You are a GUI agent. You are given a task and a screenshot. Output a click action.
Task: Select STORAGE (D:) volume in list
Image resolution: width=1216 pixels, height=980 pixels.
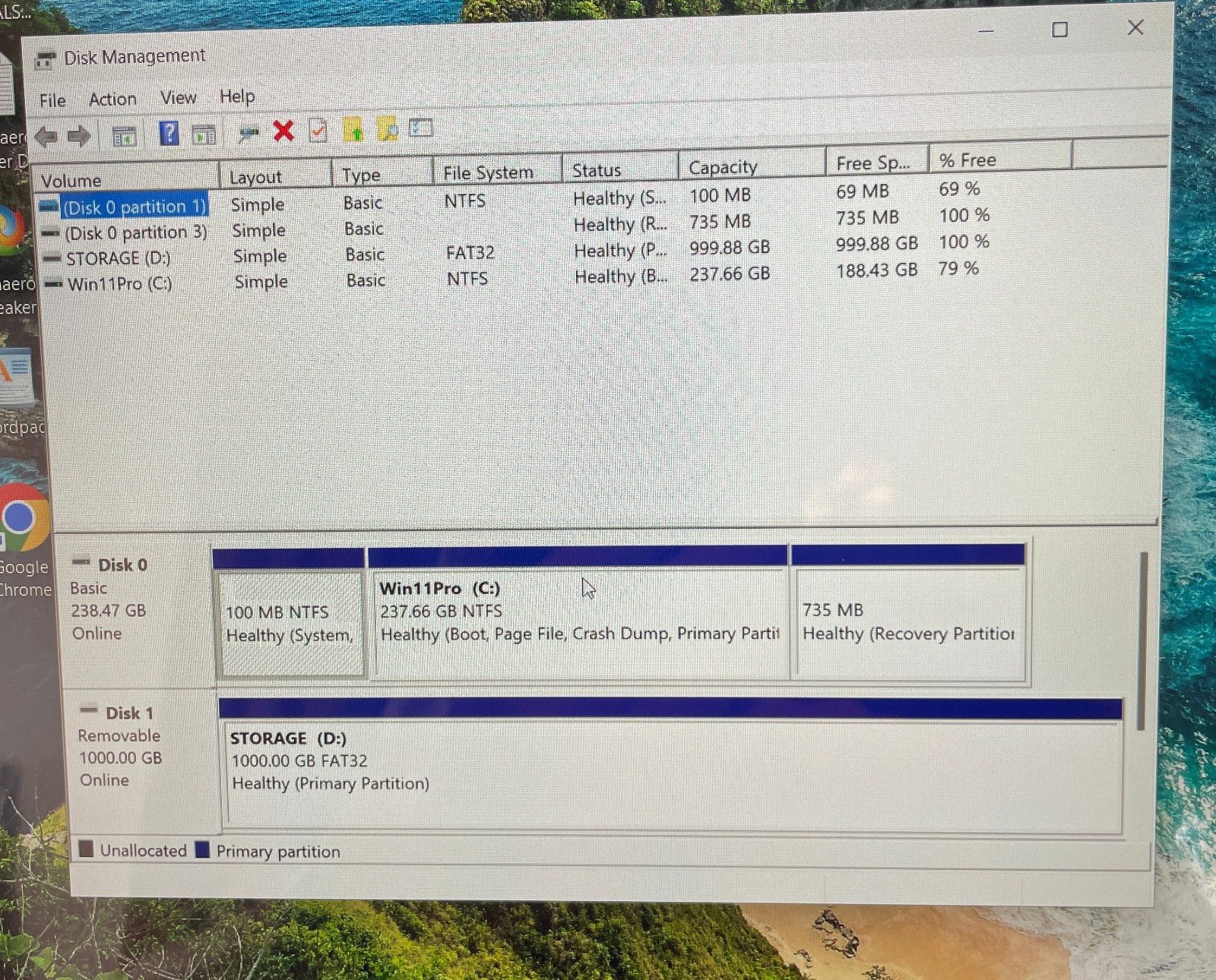pyautogui.click(x=118, y=258)
